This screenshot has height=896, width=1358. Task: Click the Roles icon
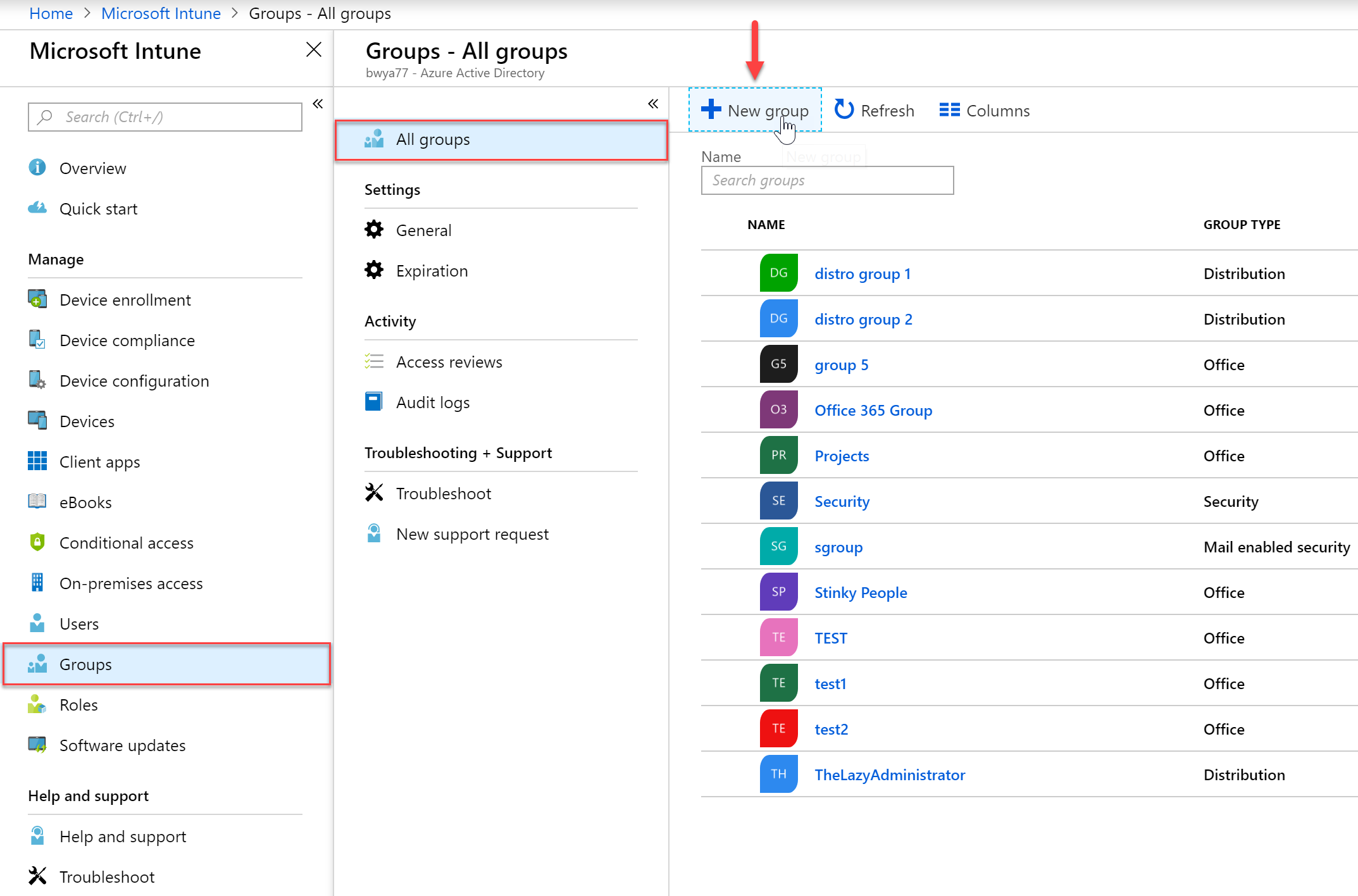pos(37,704)
